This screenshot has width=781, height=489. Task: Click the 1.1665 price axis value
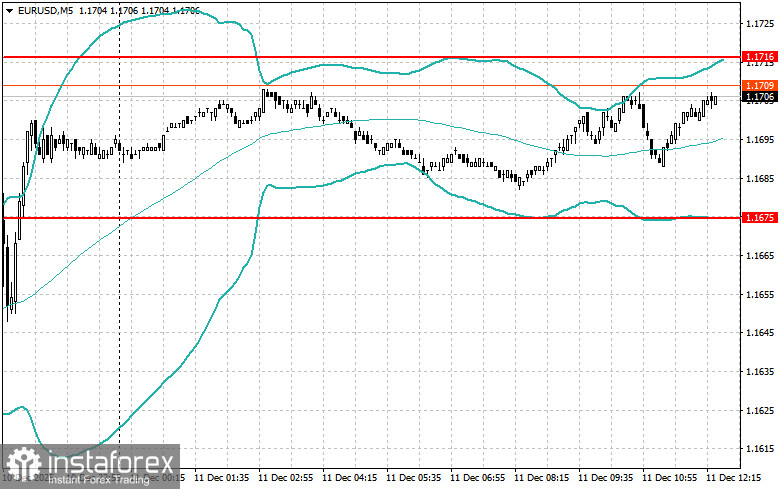click(x=759, y=256)
